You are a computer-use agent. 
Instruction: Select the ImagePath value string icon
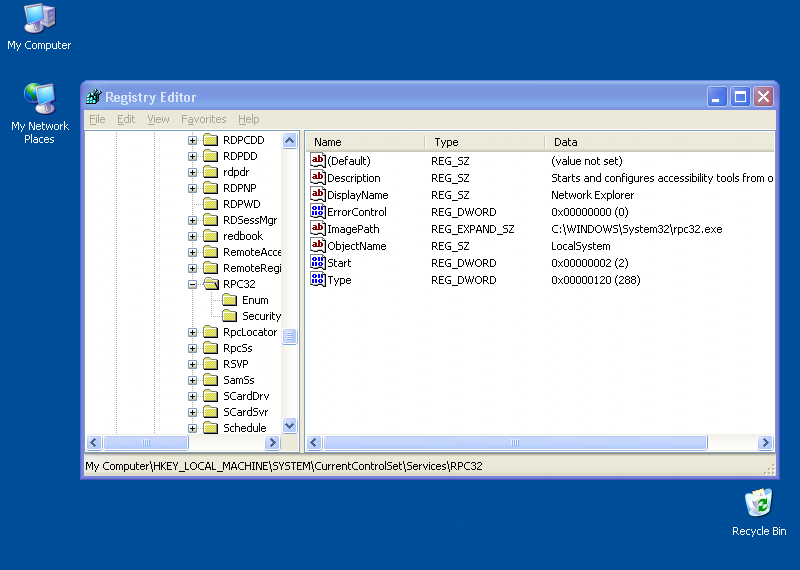(x=317, y=229)
